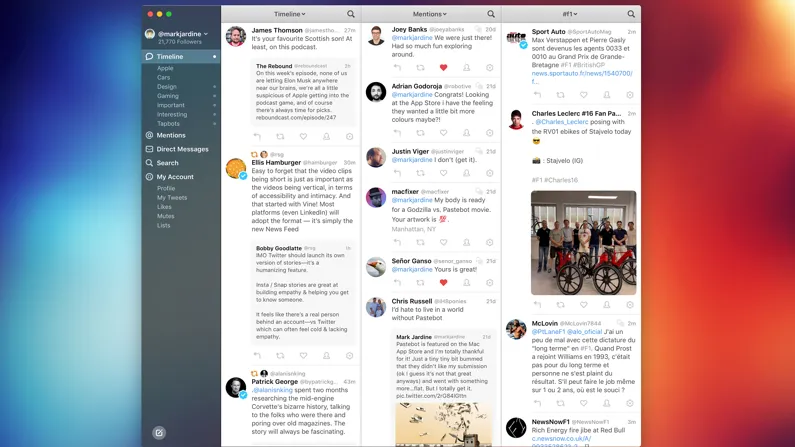Image resolution: width=795 pixels, height=447 pixels.
Task: Select the Apple list
Action: click(165, 68)
